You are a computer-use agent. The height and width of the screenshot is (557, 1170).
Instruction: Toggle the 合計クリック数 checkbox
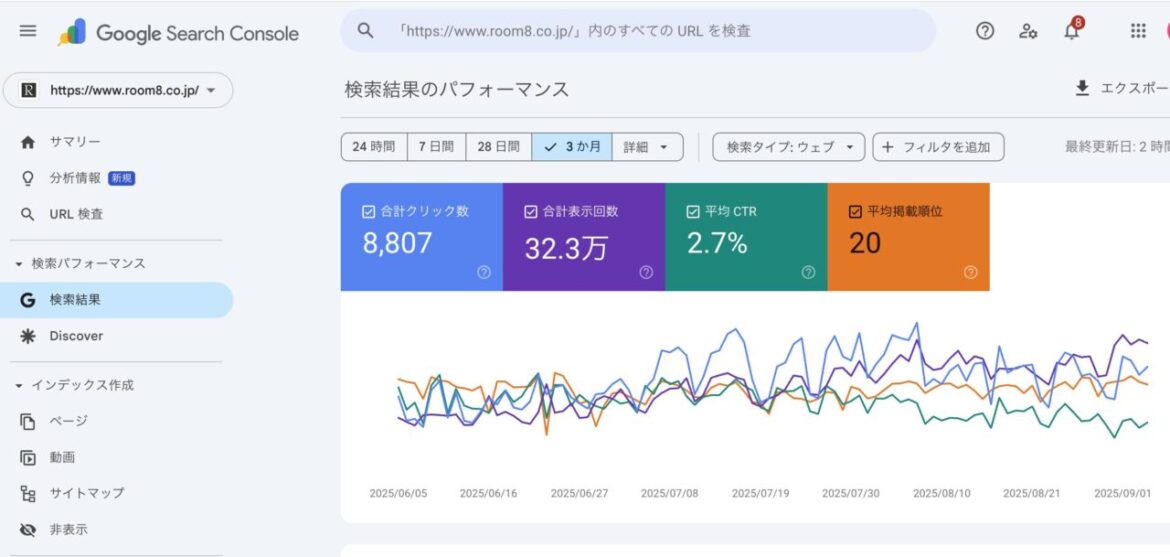point(368,212)
